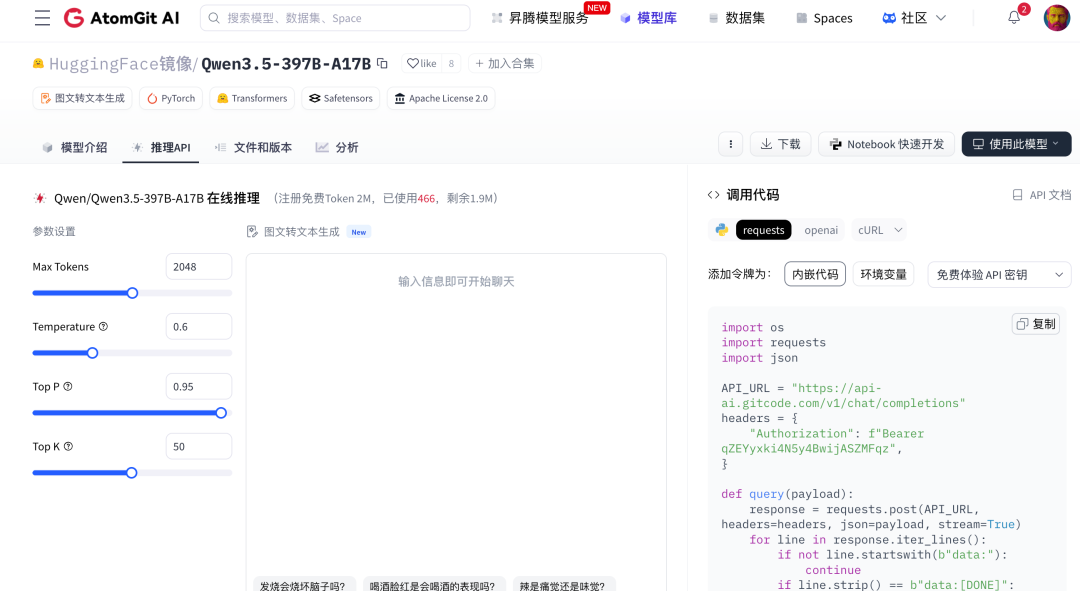The image size is (1080, 591).
Task: Switch to the 推理API tab
Action: 160,147
